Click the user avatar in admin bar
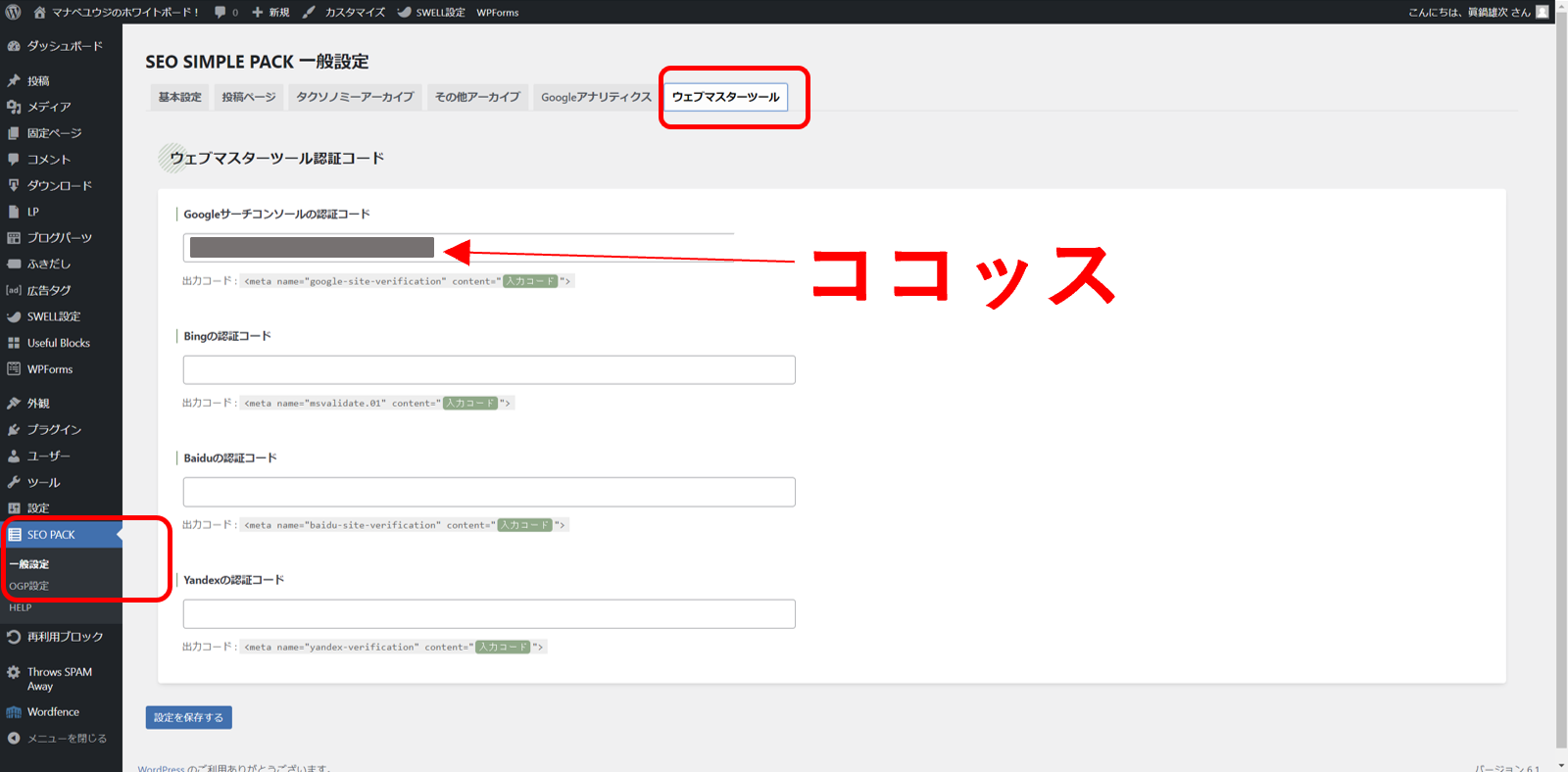Image resolution: width=1568 pixels, height=772 pixels. point(1543,12)
